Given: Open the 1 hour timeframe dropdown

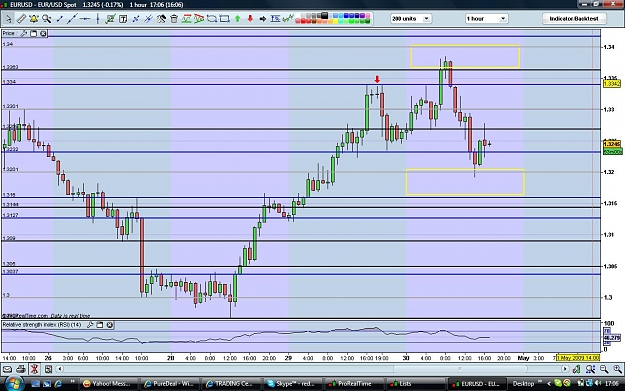Looking at the screenshot, I should click(486, 19).
